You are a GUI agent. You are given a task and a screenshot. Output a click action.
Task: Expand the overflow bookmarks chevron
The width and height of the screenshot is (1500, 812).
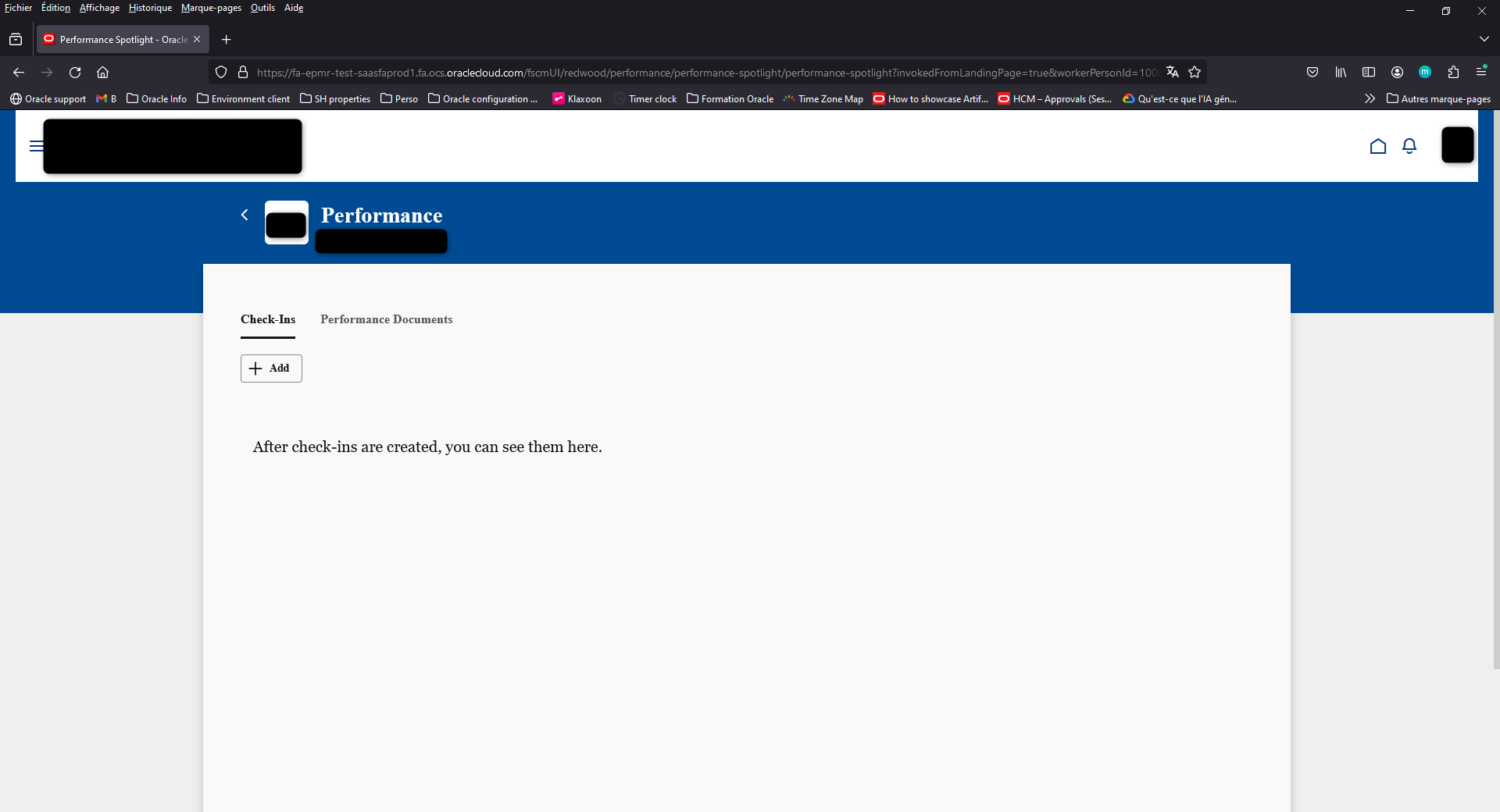1370,98
